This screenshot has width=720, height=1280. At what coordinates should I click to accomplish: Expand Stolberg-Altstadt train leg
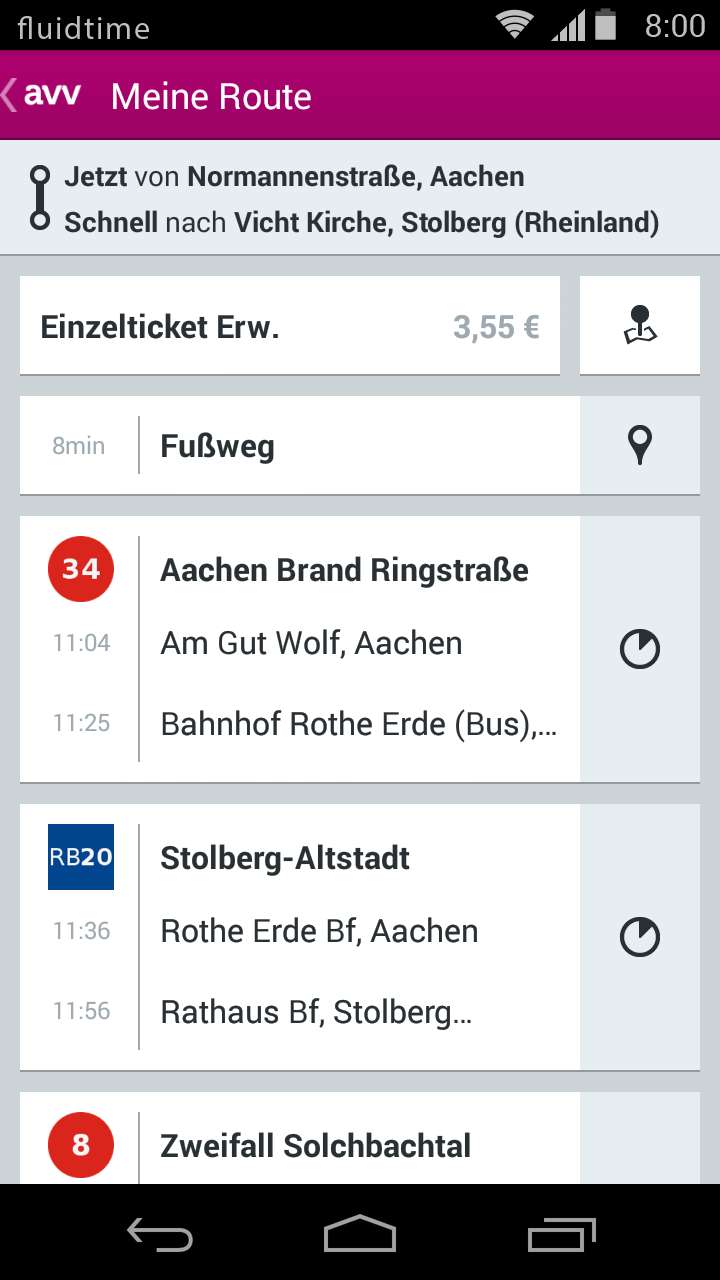pos(300,937)
